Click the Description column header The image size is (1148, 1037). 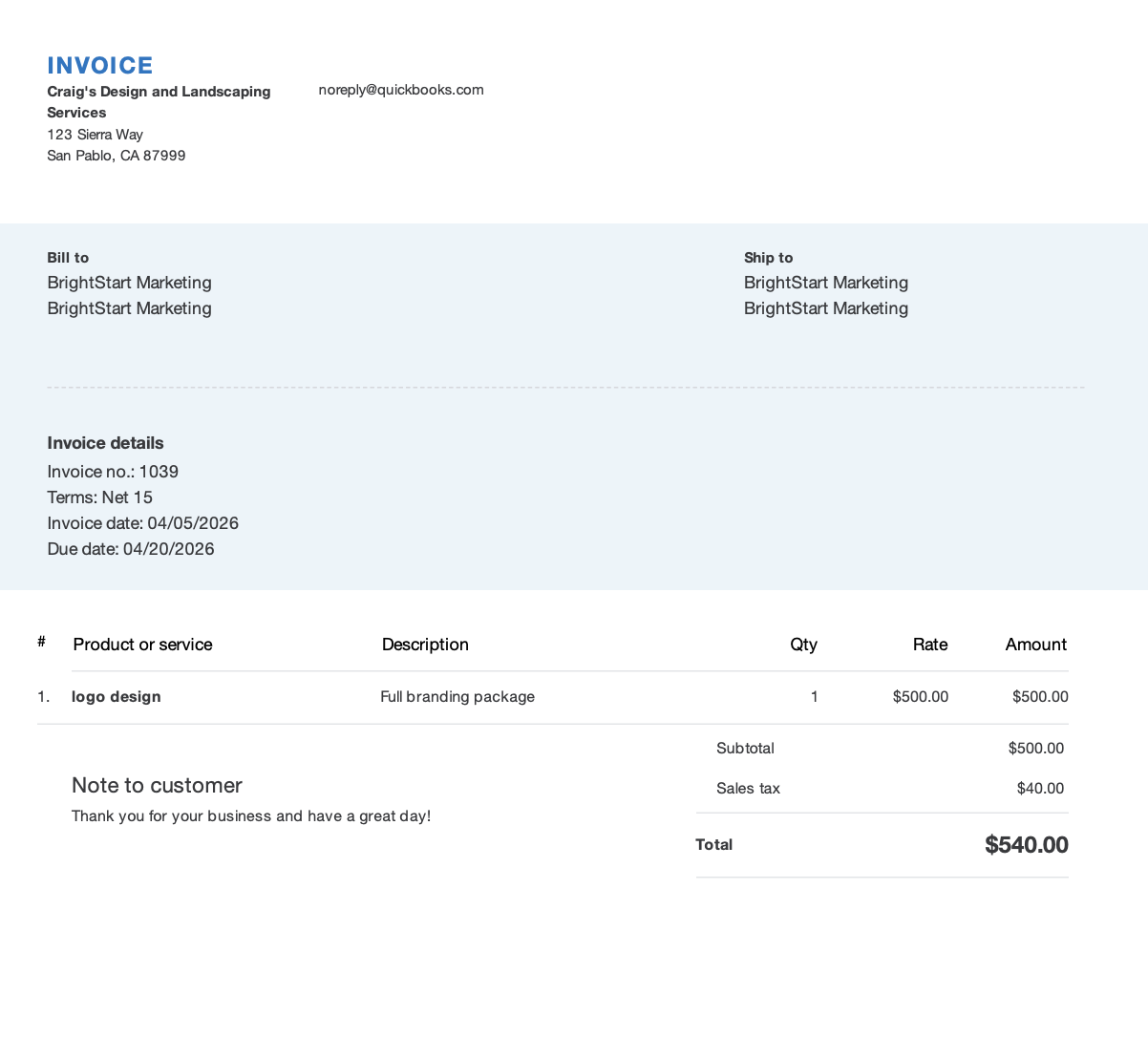click(425, 645)
